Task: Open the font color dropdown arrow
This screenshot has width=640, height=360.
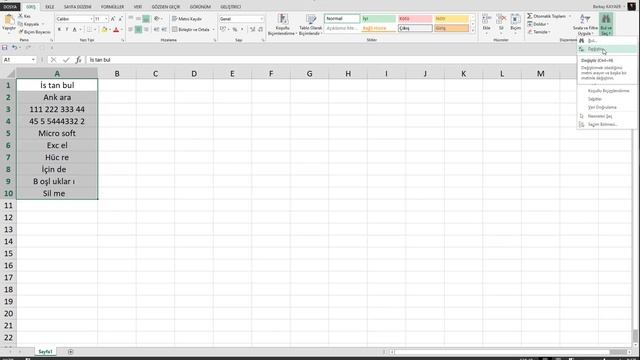Action: click(122, 29)
